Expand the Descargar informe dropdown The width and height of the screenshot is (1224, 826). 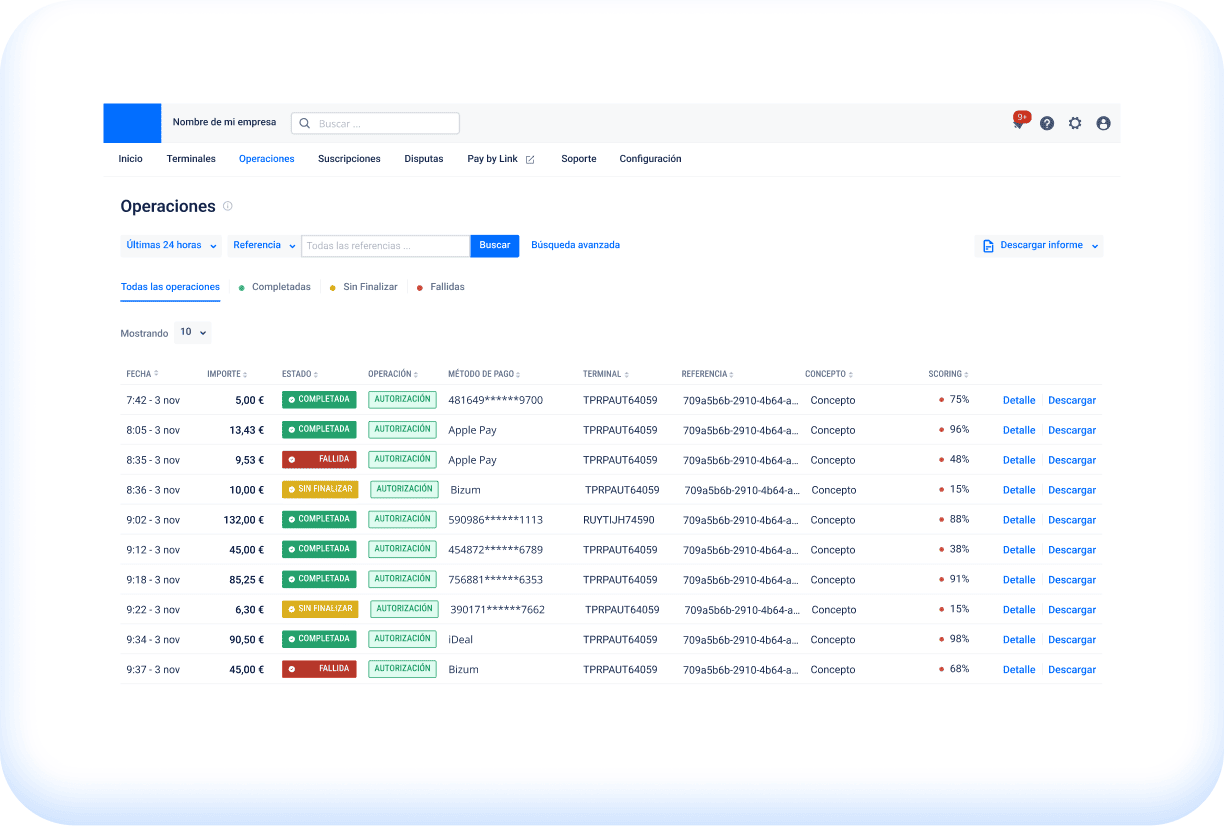pos(1039,246)
